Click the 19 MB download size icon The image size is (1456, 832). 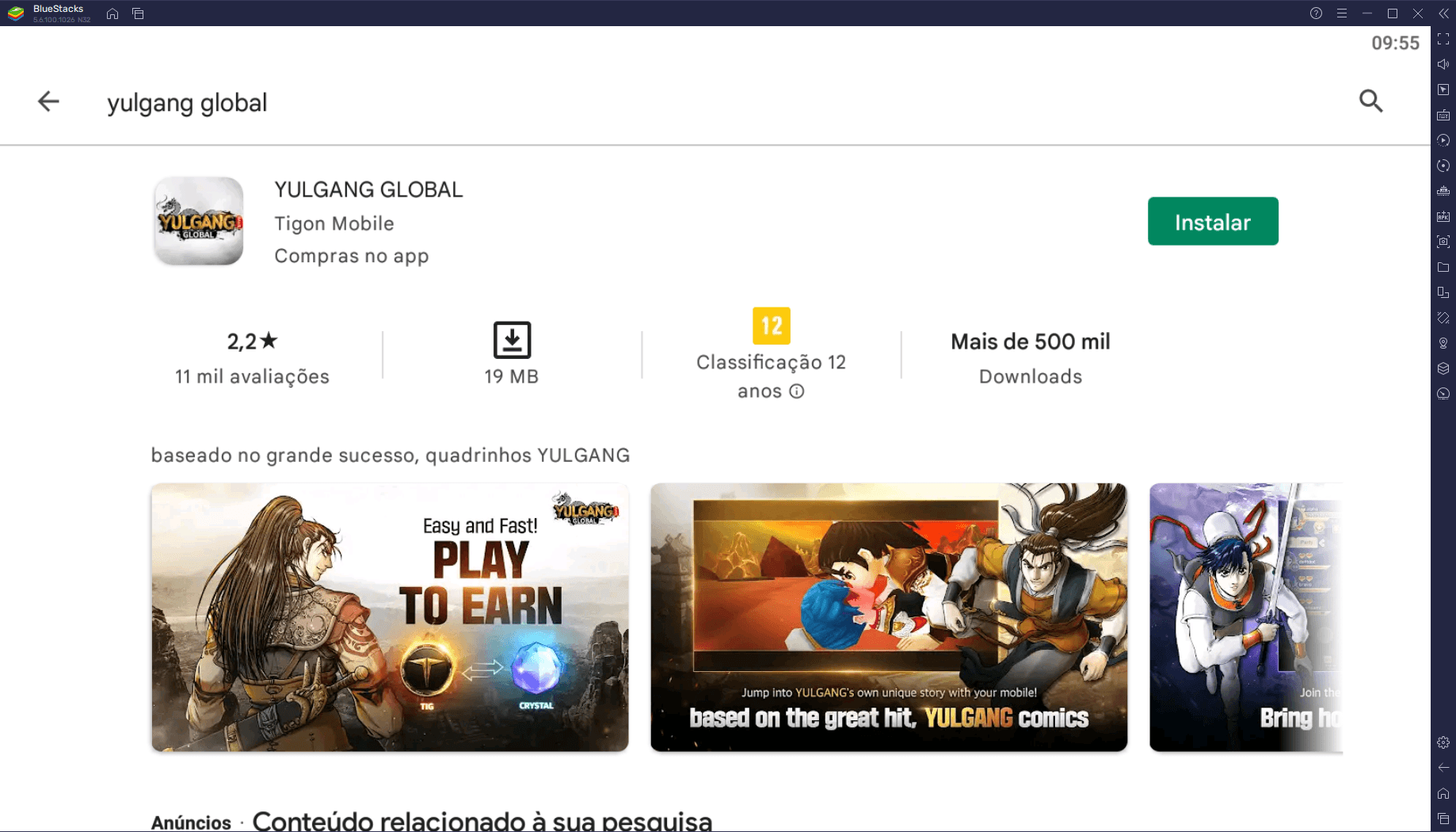pos(512,340)
